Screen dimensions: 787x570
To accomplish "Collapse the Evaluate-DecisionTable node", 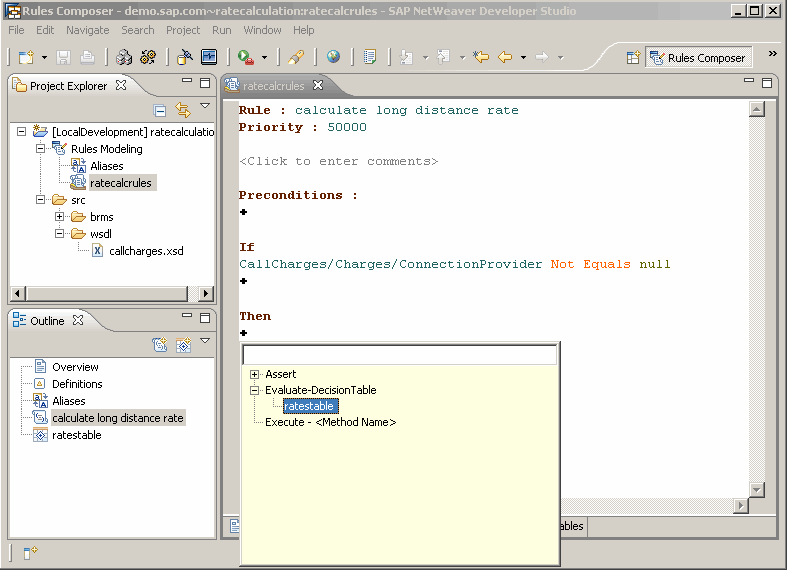I will [254, 390].
